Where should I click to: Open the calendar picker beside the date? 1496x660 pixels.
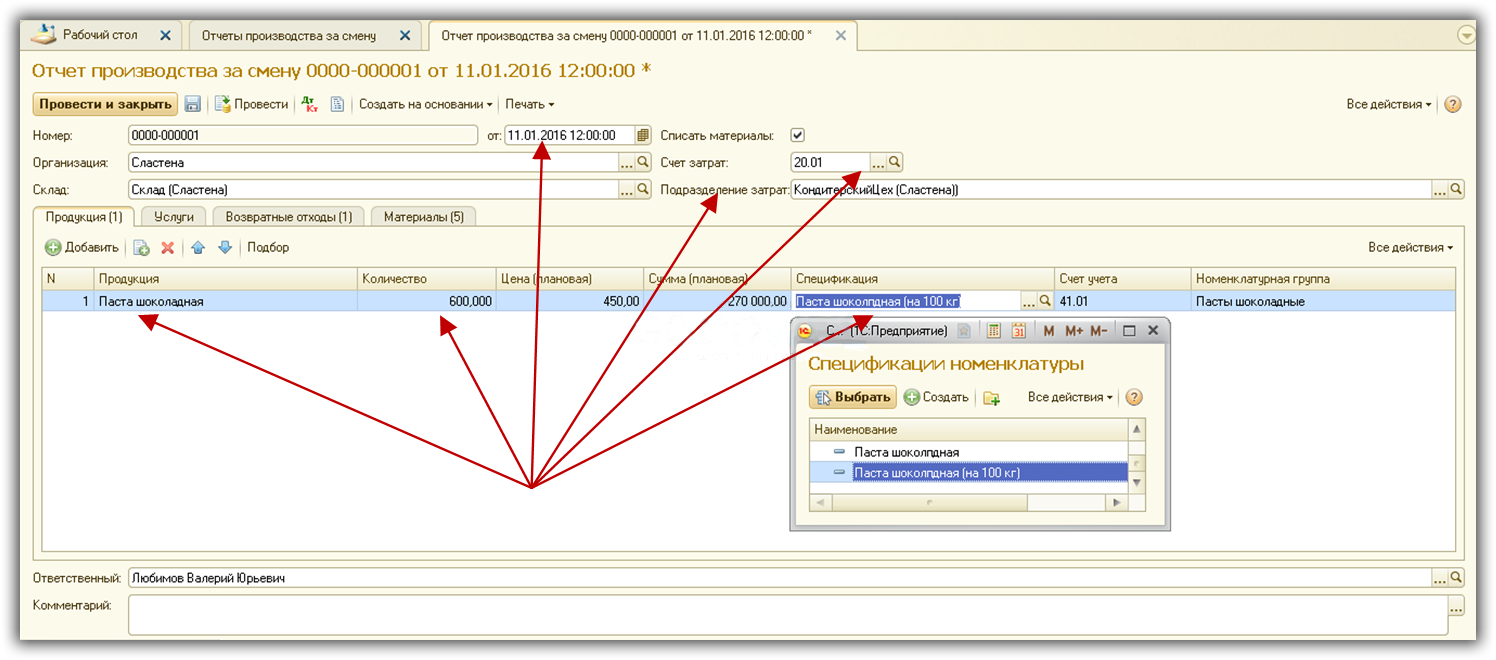pyautogui.click(x=643, y=135)
